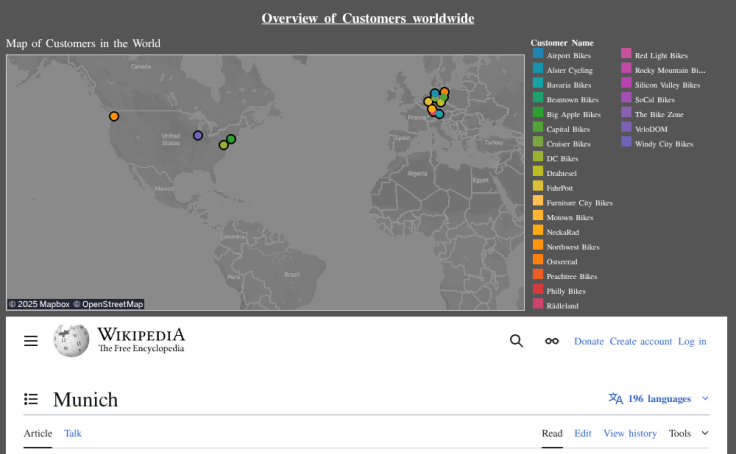Click the Overview of Customers worldwide title
736x454 pixels.
tap(368, 18)
